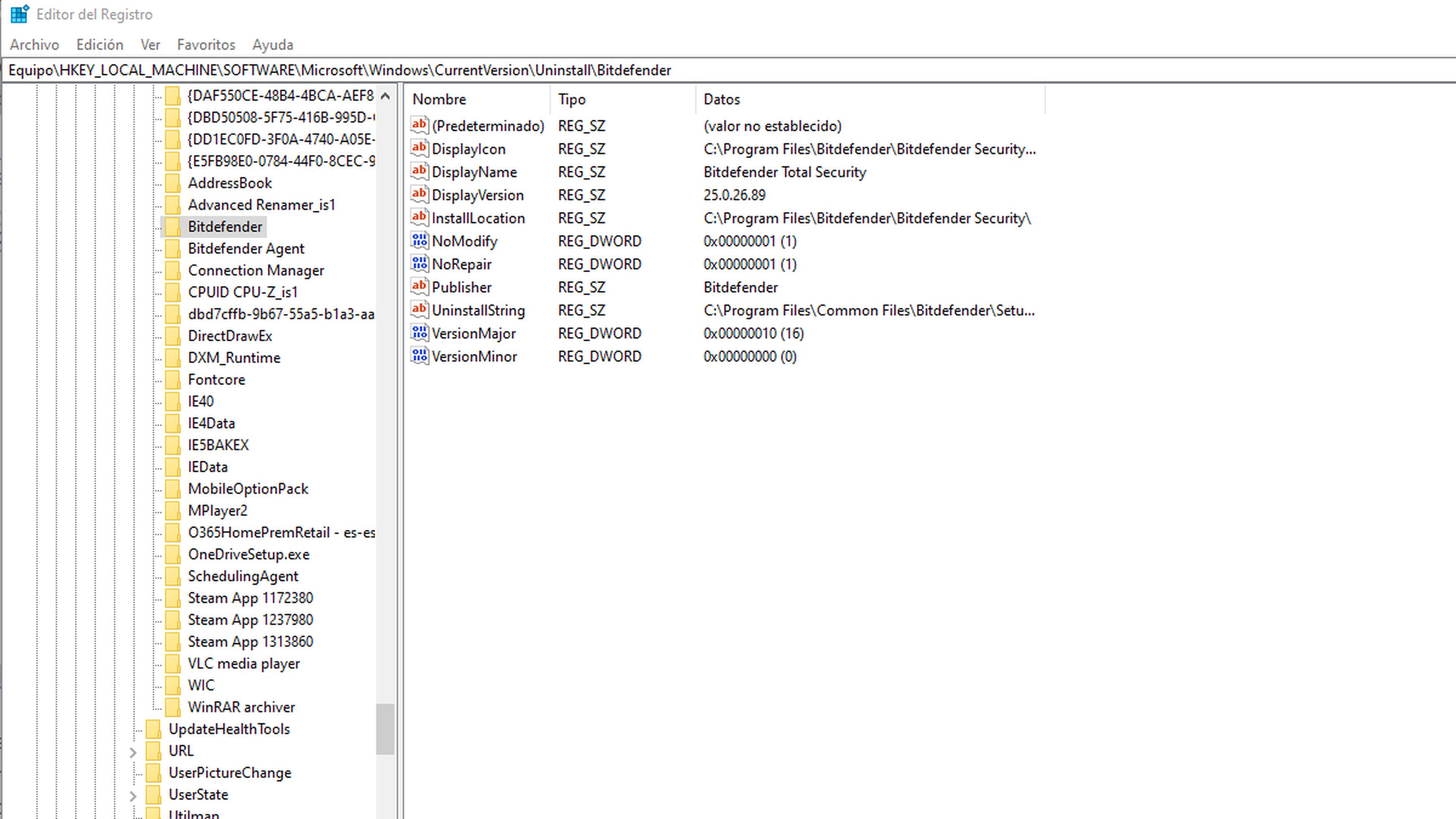The height and width of the screenshot is (819, 1456).
Task: Open the Edición menu
Action: pos(99,45)
